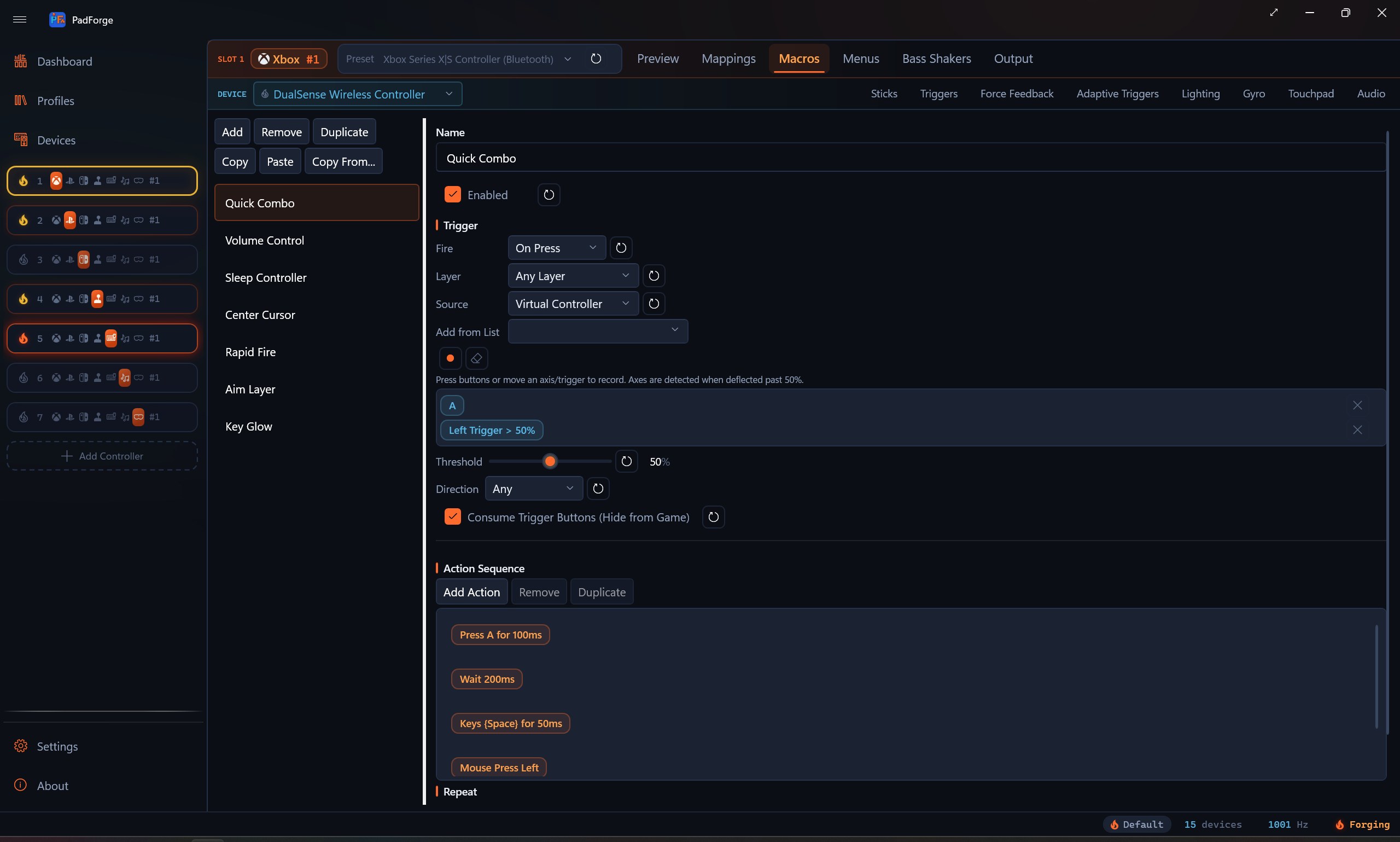Toggle Consume Trigger Buttons checkbox
The width and height of the screenshot is (1400, 842).
[x=452, y=517]
